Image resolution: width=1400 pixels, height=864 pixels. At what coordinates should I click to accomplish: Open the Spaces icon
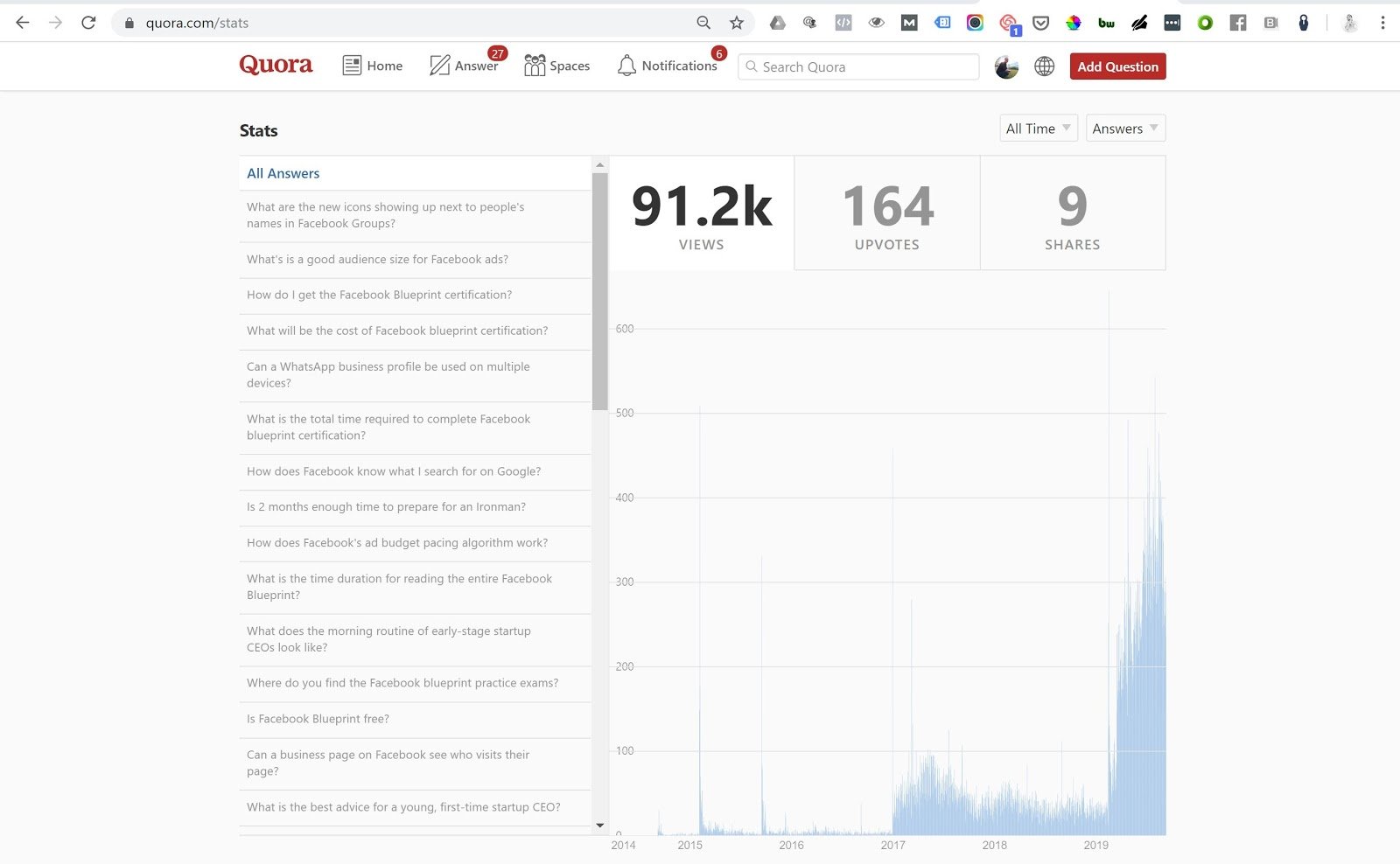(535, 66)
